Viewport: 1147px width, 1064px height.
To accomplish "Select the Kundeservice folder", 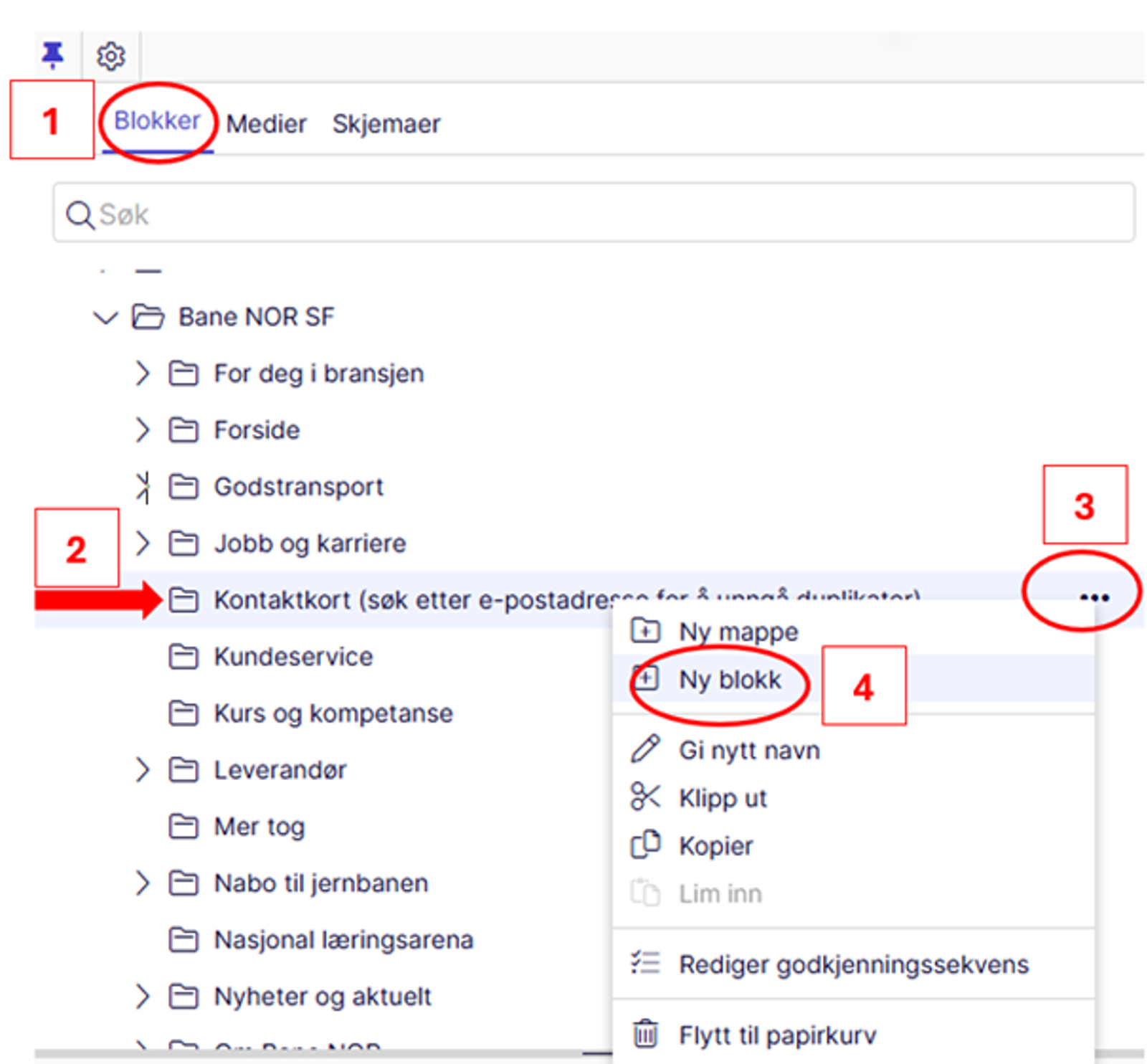I will pyautogui.click(x=292, y=657).
